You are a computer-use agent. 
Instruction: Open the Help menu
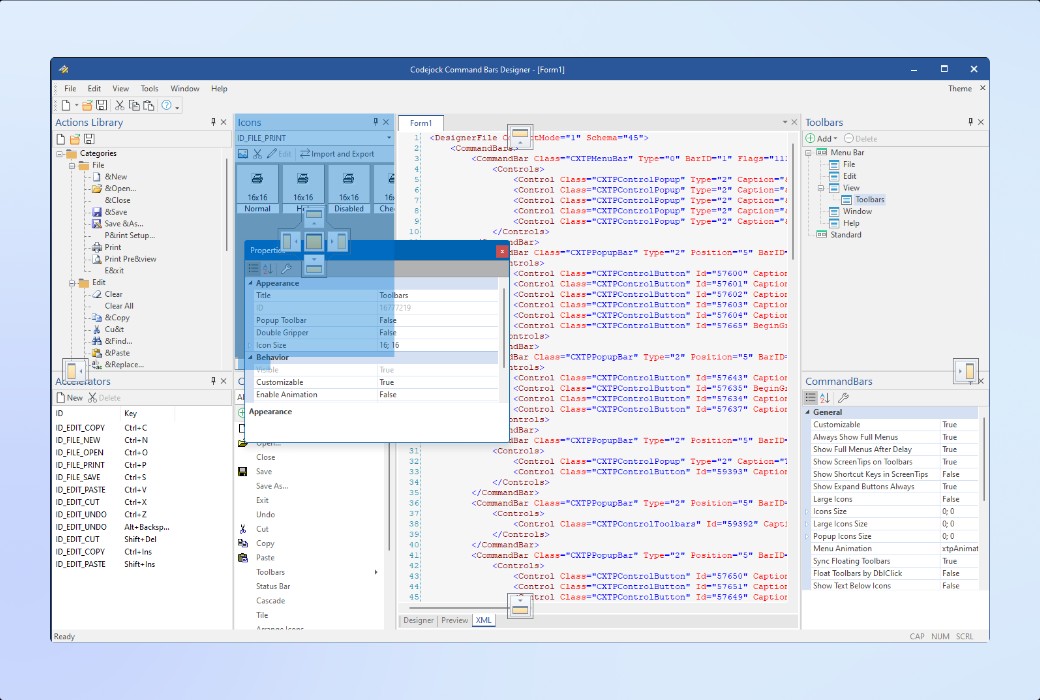[x=219, y=88]
